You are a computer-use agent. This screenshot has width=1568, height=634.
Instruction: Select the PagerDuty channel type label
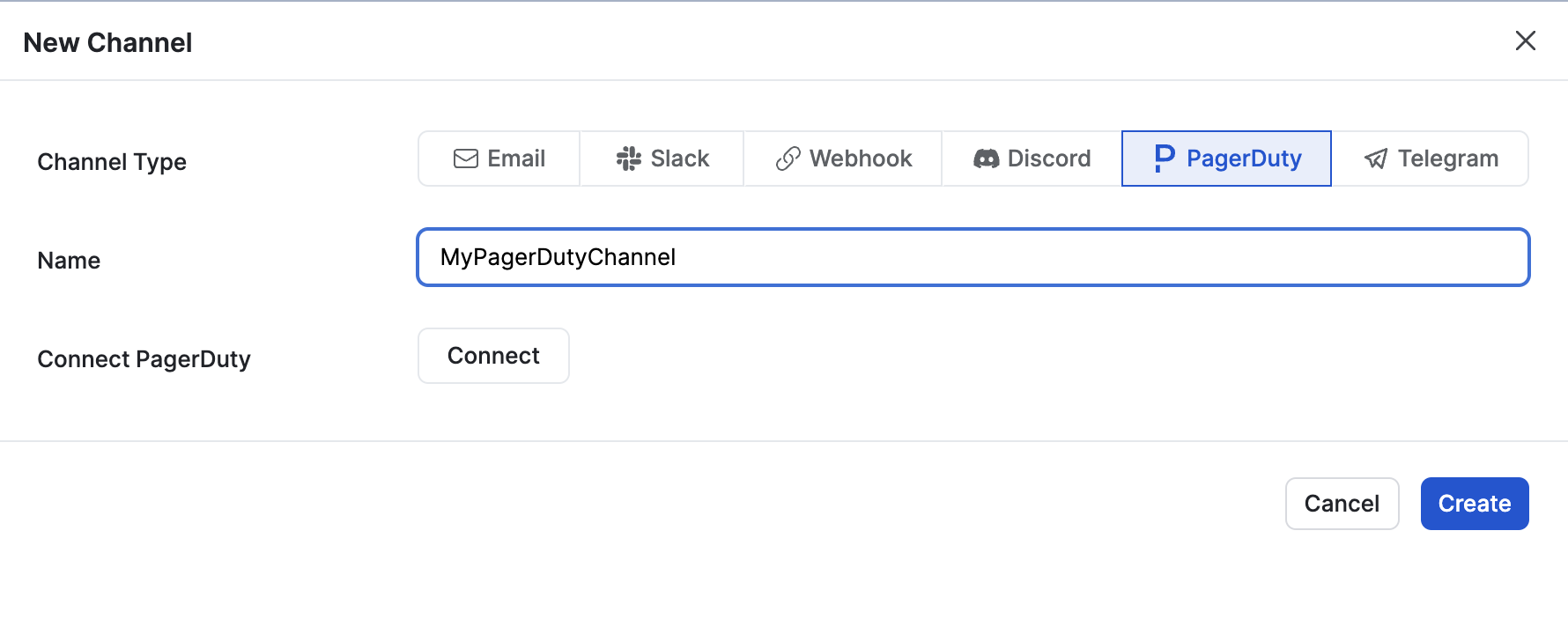(x=1244, y=158)
